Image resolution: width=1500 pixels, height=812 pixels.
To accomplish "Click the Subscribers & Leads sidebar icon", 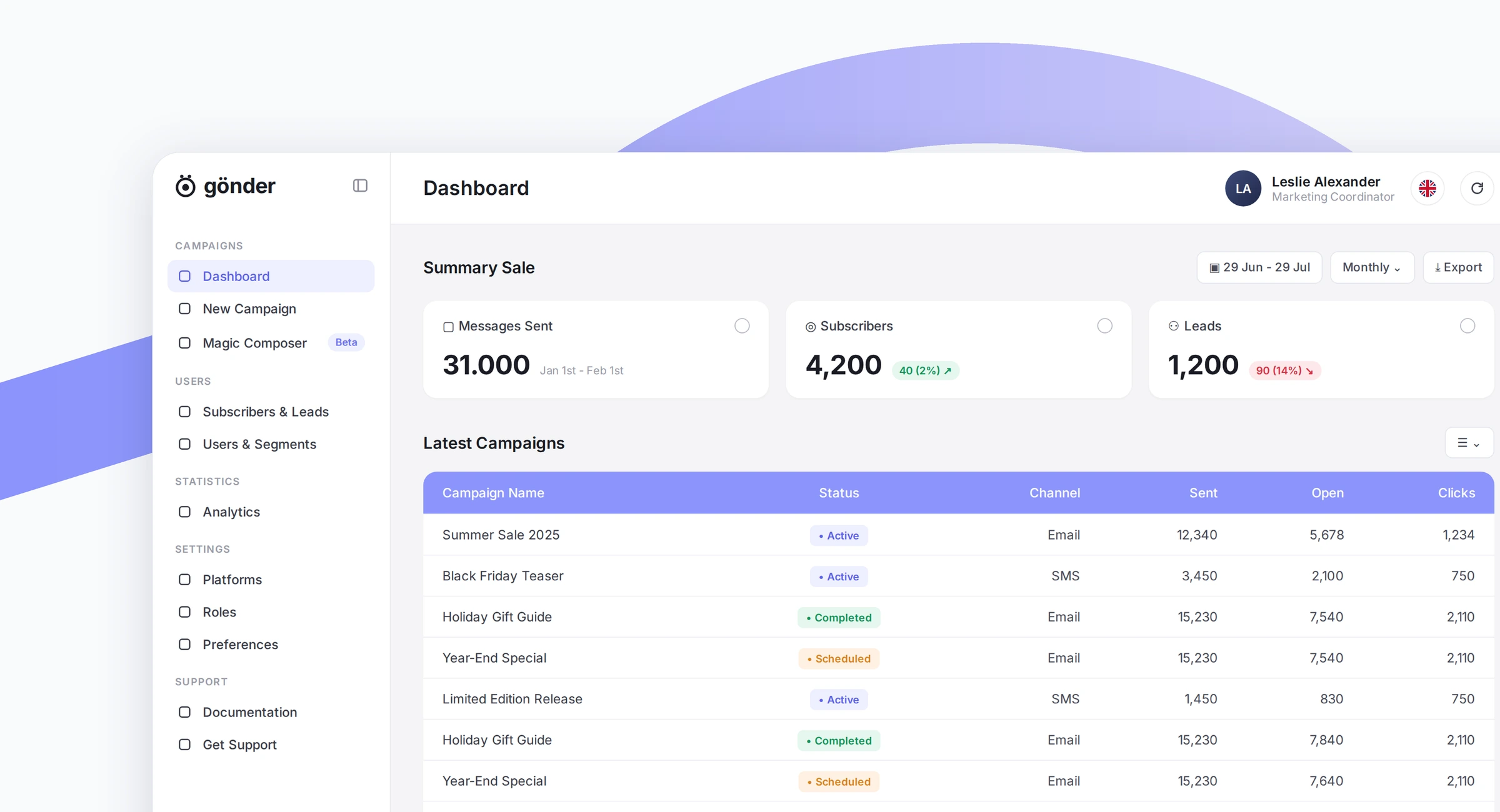I will [184, 412].
